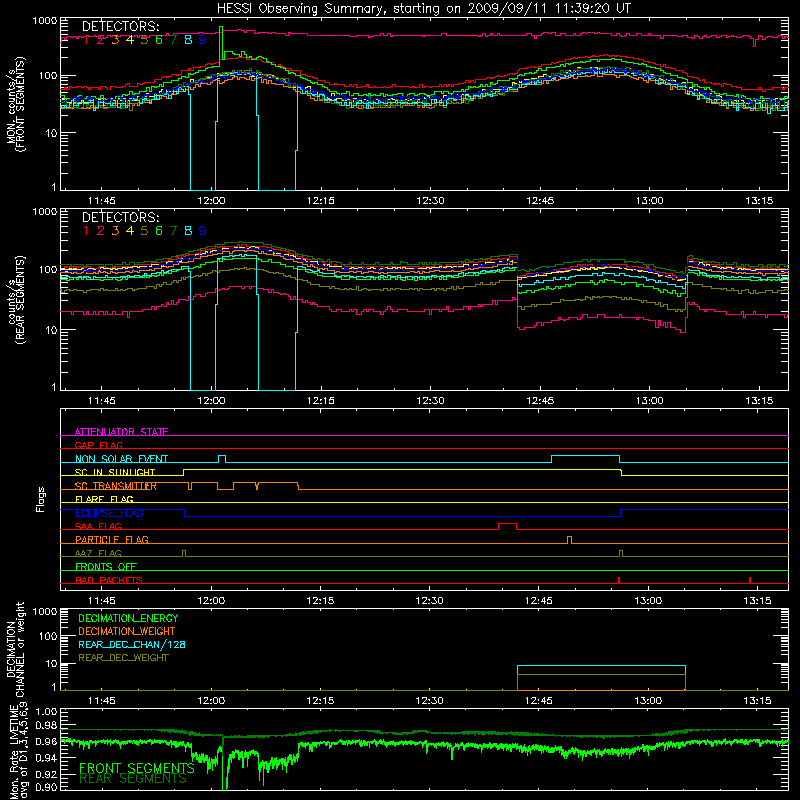This screenshot has height=800, width=800.
Task: Click the 12:30 tick label under the decimation plot
Action: pos(429,701)
